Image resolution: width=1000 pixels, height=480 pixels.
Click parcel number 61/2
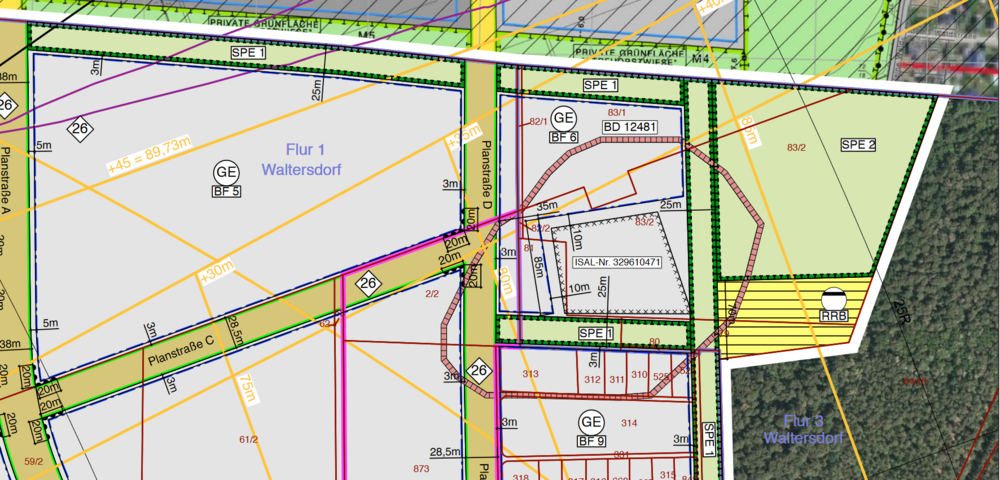(249, 439)
